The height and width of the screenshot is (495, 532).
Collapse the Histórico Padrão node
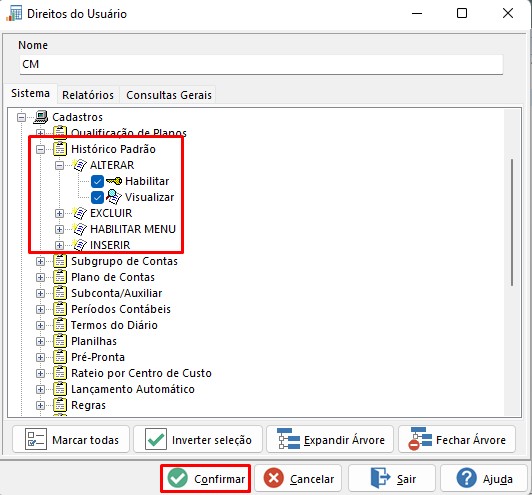click(x=40, y=149)
